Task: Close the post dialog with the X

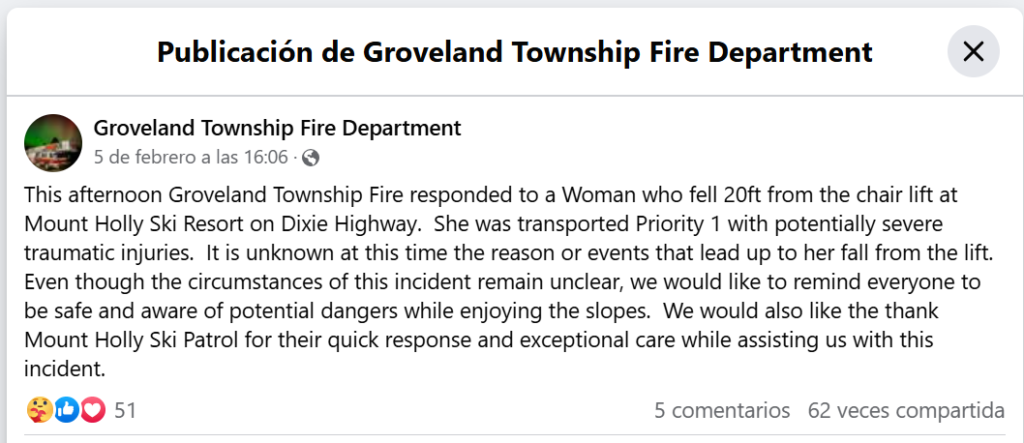Action: point(973,51)
